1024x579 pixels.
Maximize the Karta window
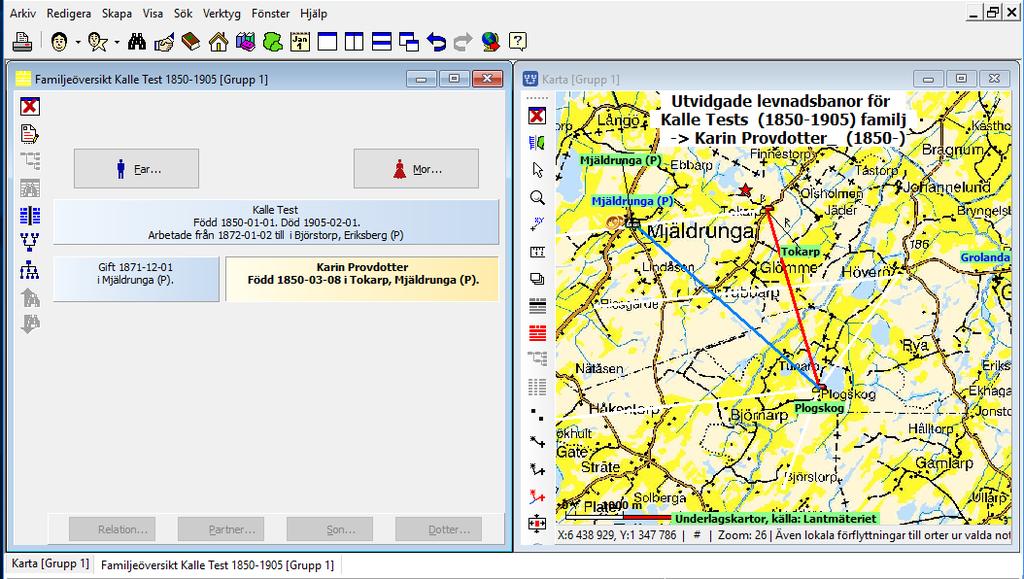pos(961,79)
